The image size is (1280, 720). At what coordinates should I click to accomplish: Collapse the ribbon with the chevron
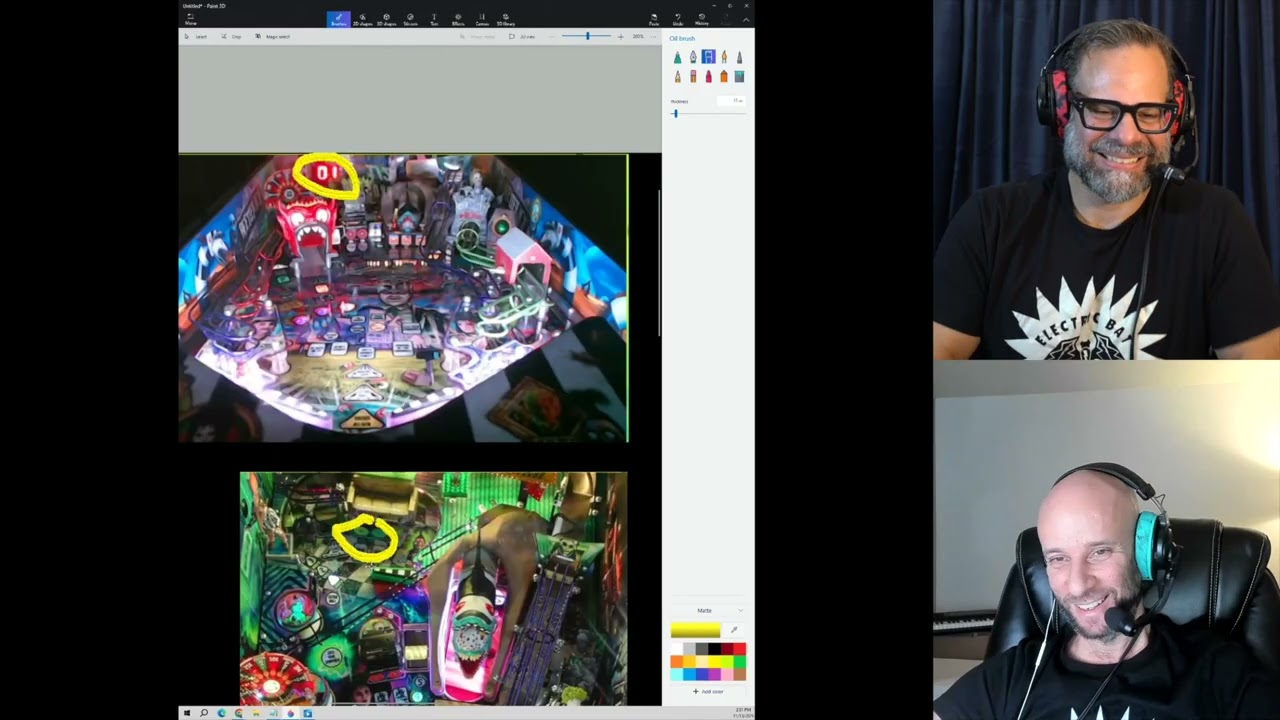coord(746,19)
